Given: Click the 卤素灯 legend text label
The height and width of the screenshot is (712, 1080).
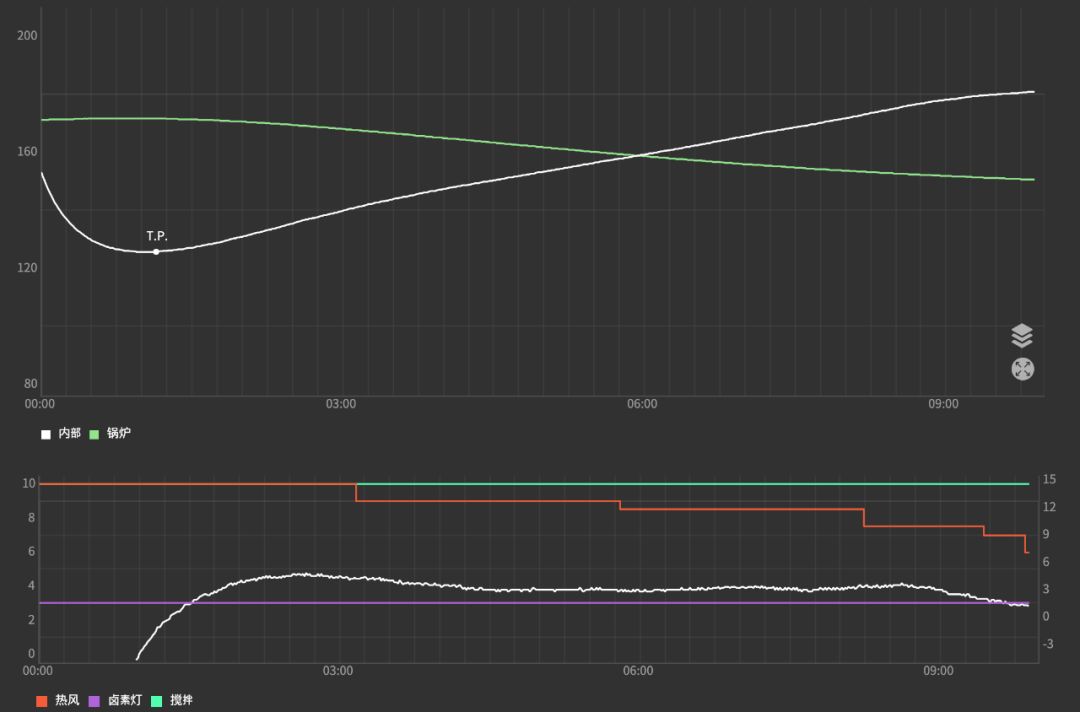Looking at the screenshot, I should 125,701.
